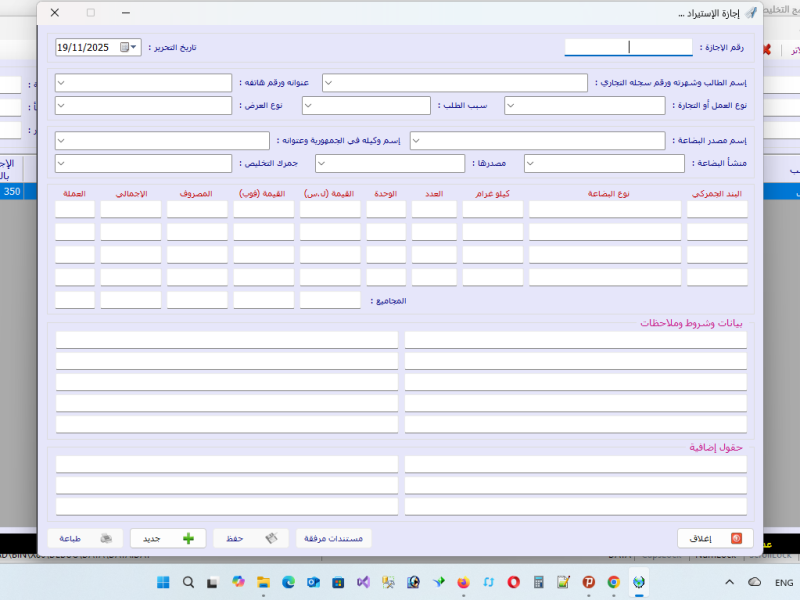
Task: Expand the جمرك التخليص dropdown
Action: coord(61,163)
